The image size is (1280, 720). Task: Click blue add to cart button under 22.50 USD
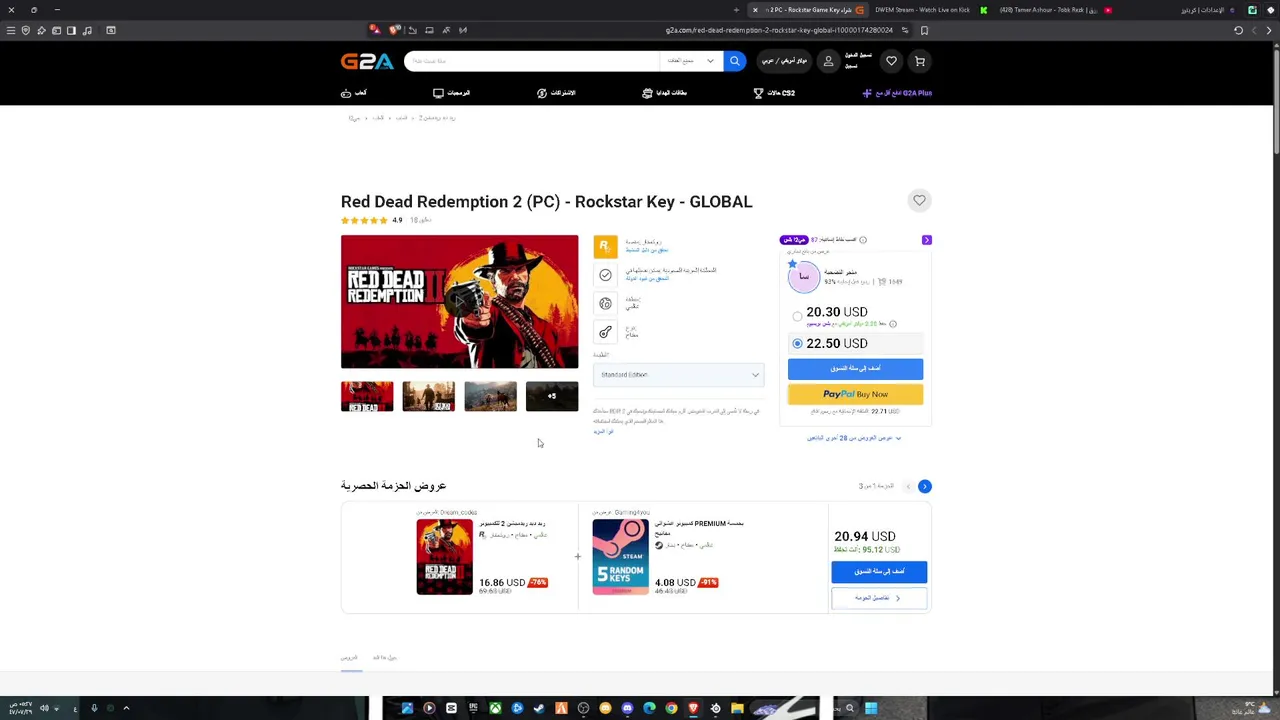[x=855, y=369]
